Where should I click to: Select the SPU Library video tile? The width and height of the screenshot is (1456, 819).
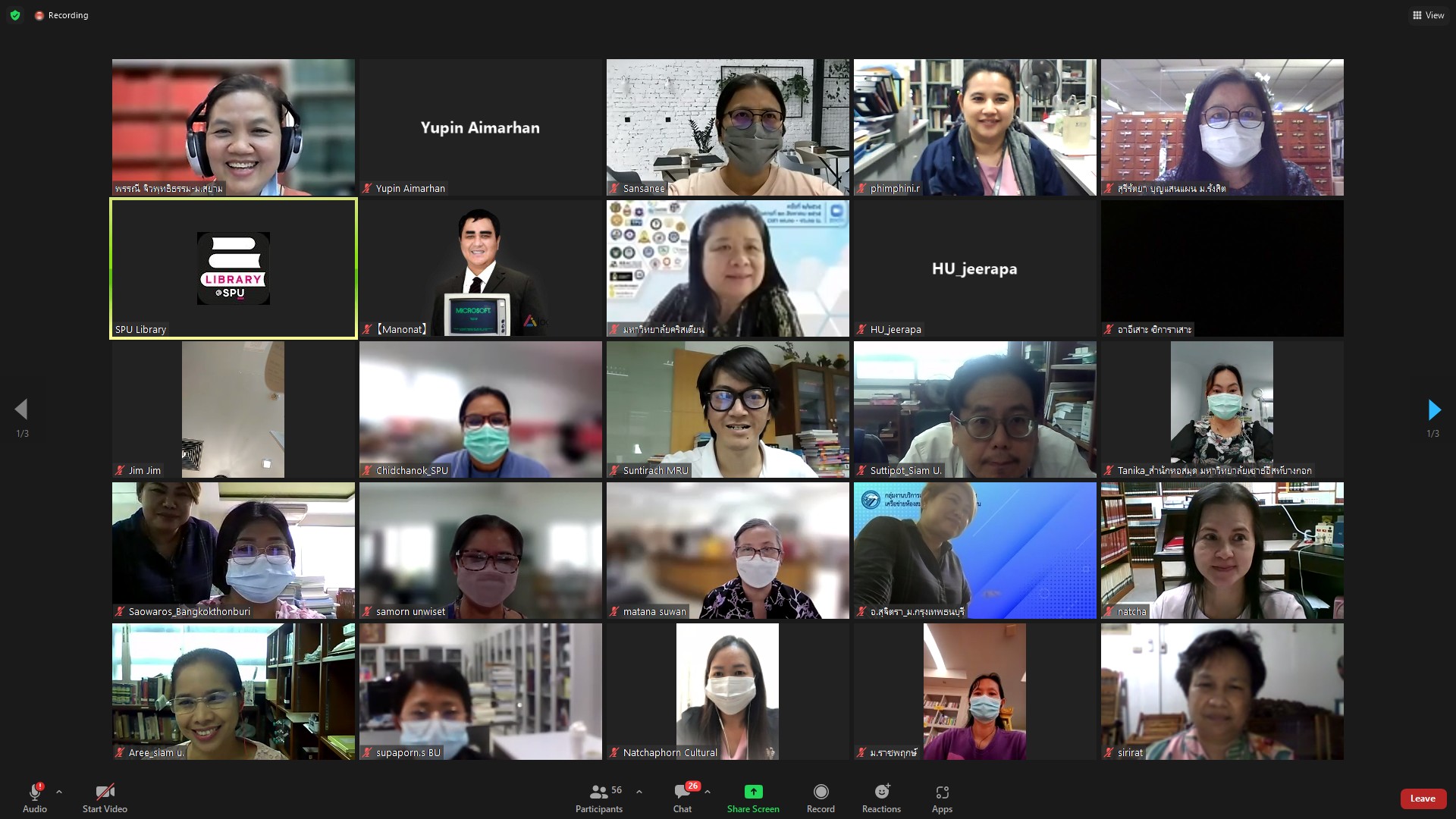(234, 268)
